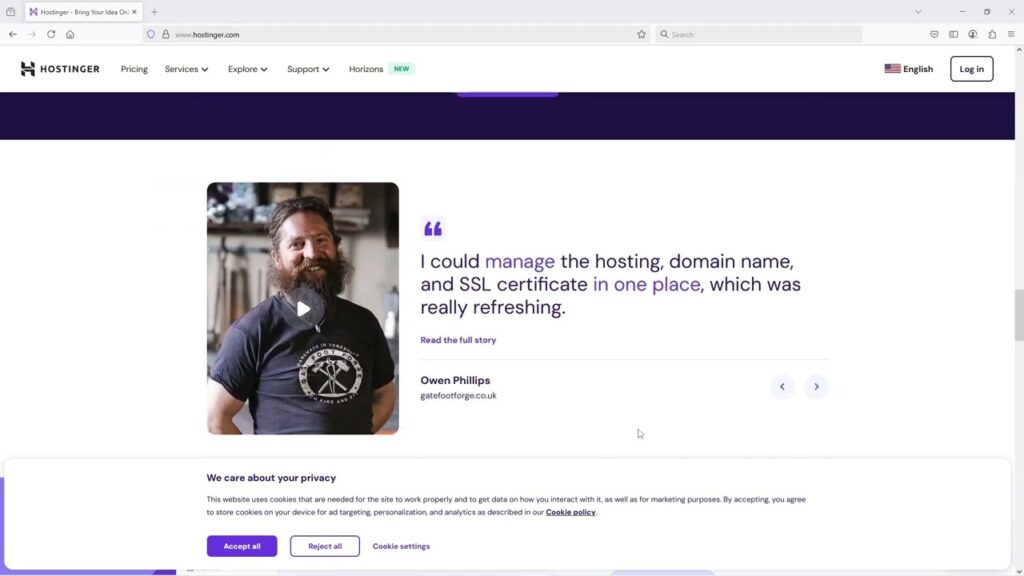Open a new browser tab with plus
The height and width of the screenshot is (576, 1024).
[x=154, y=12]
